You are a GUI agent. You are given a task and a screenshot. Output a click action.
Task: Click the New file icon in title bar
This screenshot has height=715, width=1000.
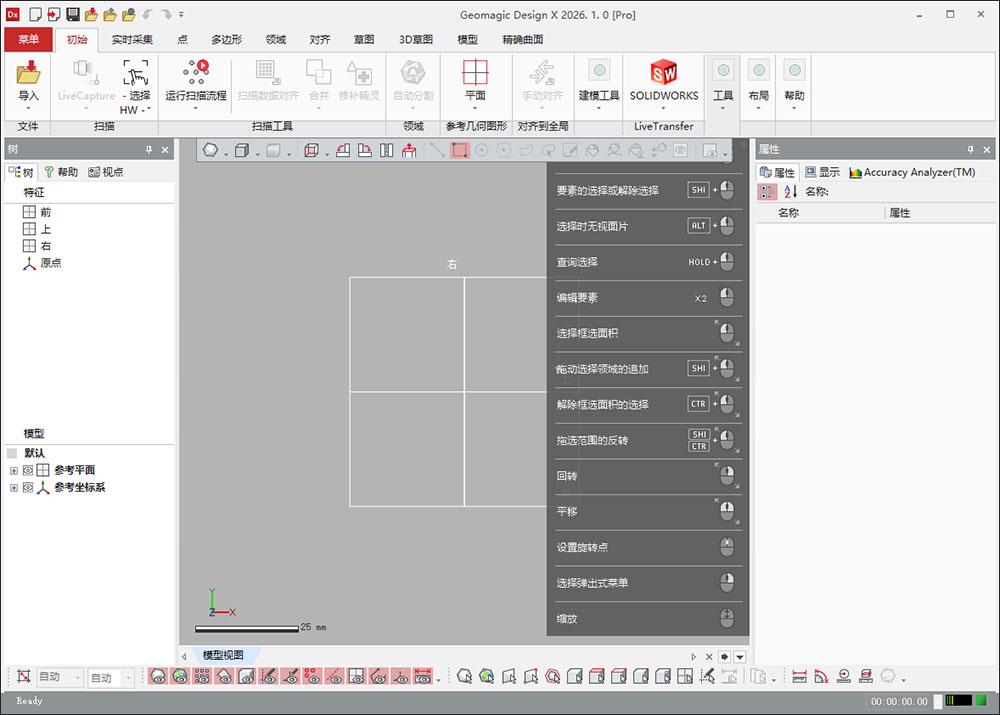coord(36,14)
